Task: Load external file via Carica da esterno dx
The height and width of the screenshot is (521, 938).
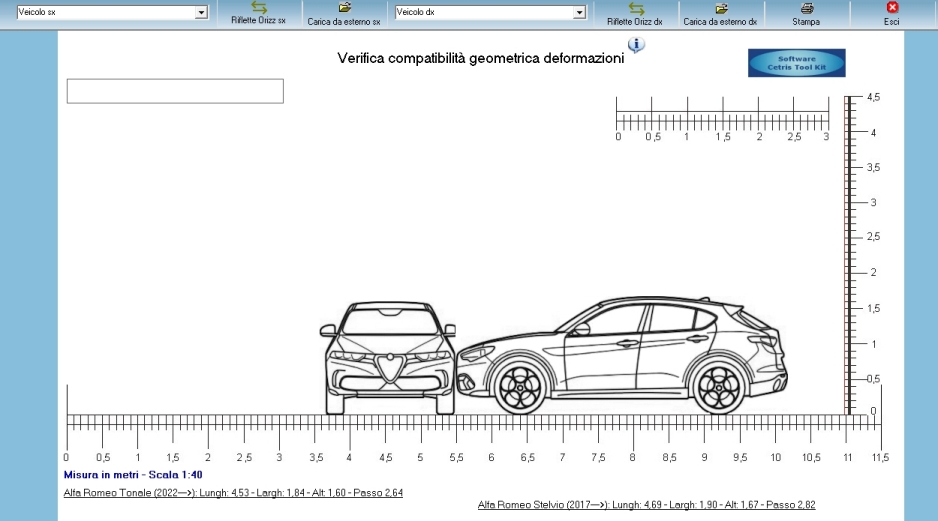Action: click(720, 8)
